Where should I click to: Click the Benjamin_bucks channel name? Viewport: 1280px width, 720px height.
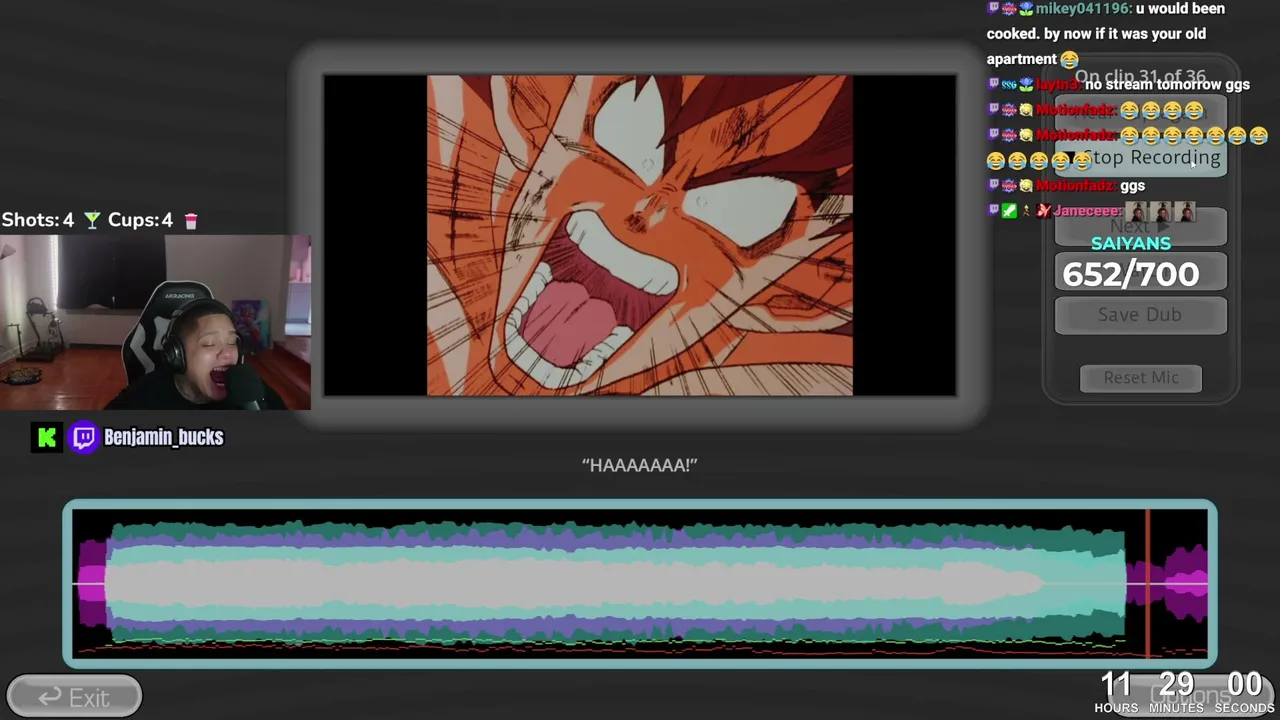tap(164, 437)
